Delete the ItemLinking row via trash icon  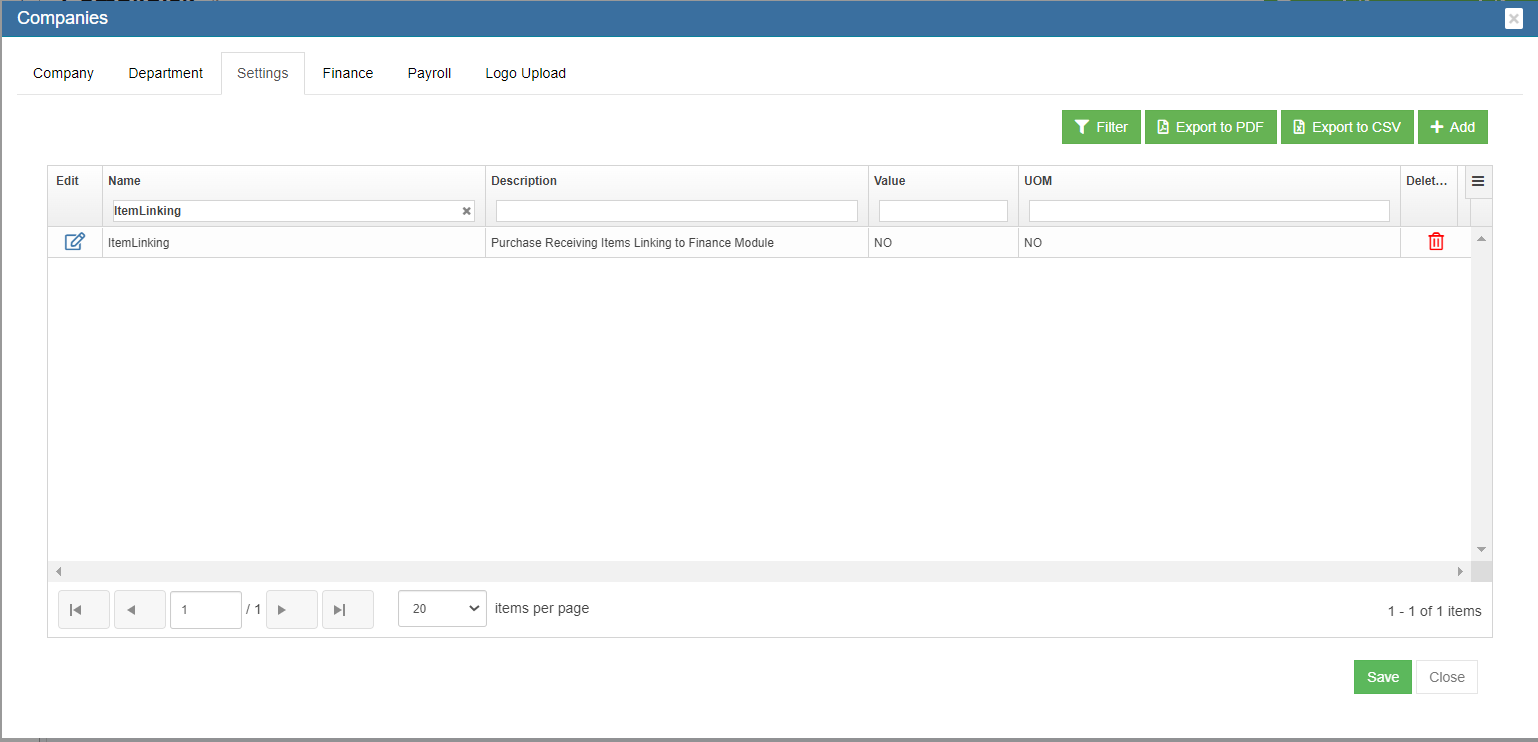(1436, 242)
